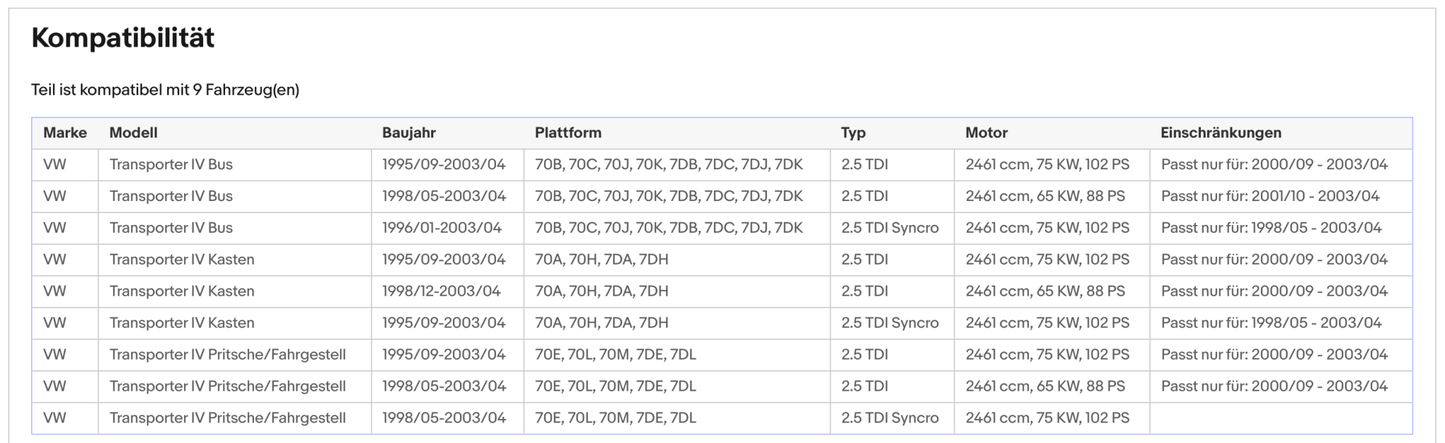Click the Motor column header
This screenshot has width=1445, height=443.
(986, 133)
